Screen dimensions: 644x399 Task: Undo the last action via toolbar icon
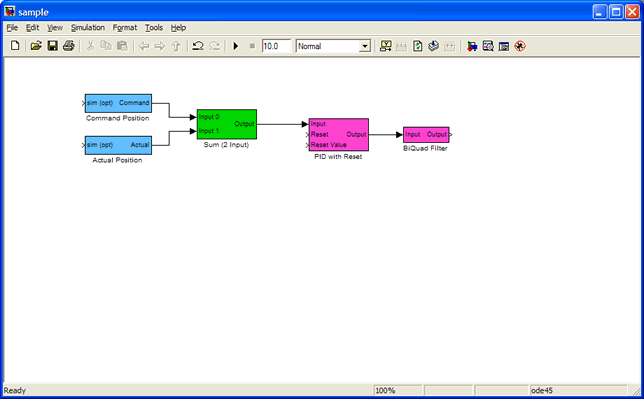(198, 46)
